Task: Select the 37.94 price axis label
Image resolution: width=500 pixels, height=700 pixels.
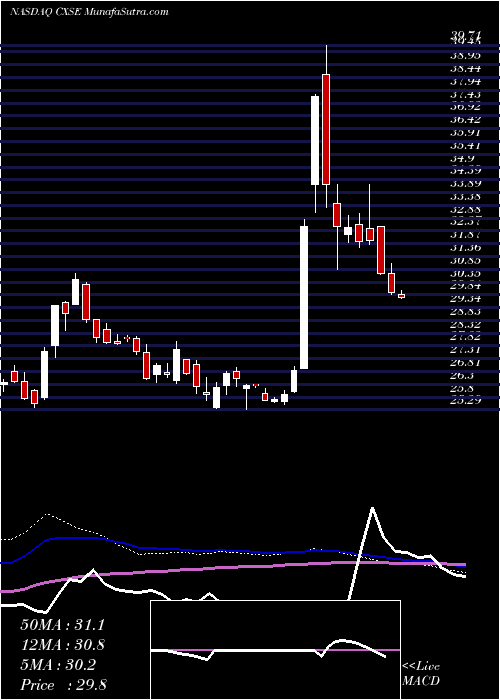Action: [x=466, y=82]
